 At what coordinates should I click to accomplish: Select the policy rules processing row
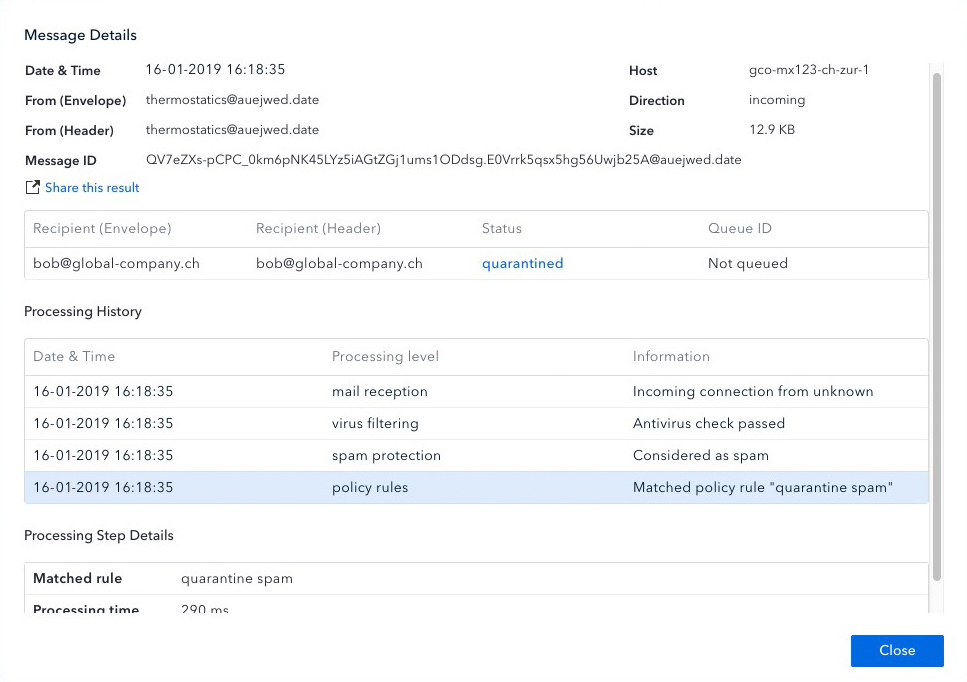tap(476, 488)
